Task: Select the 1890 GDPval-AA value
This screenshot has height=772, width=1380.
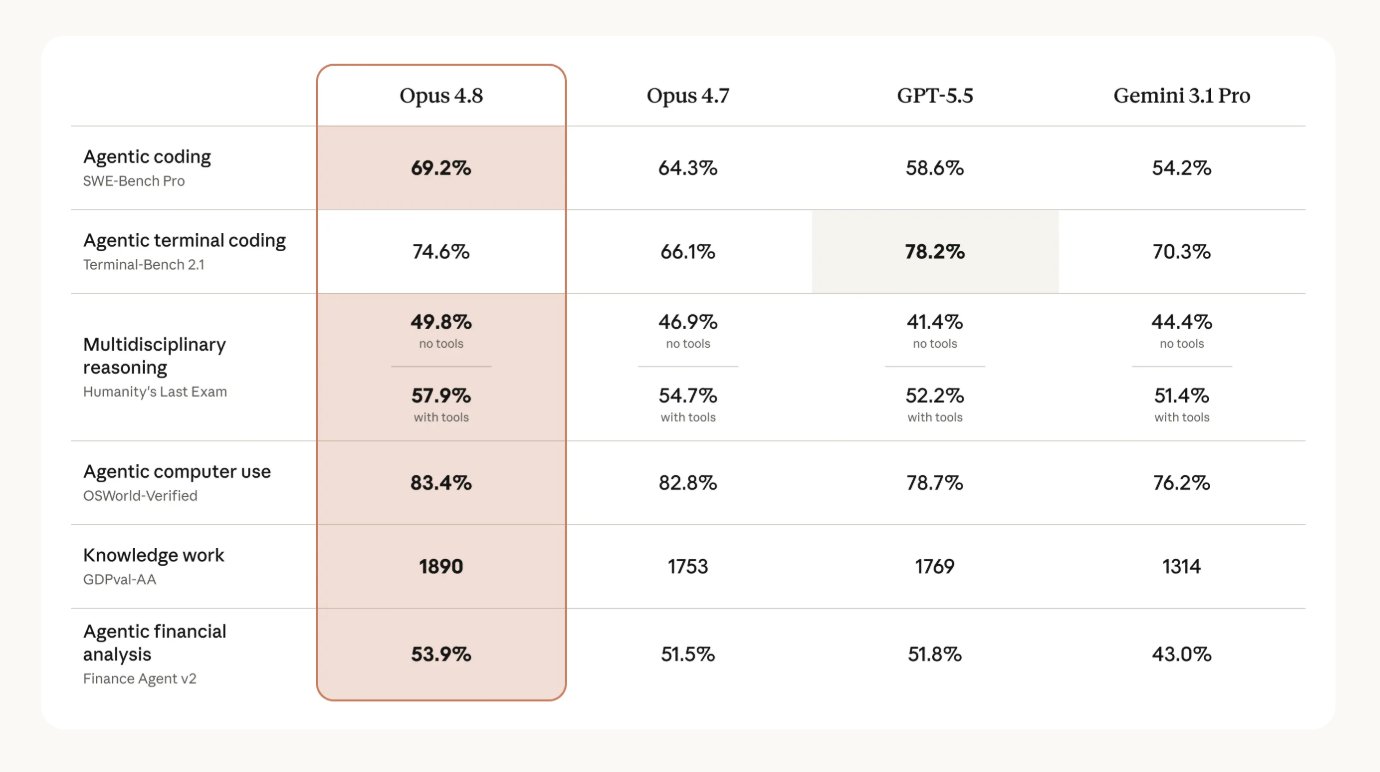Action: 441,567
